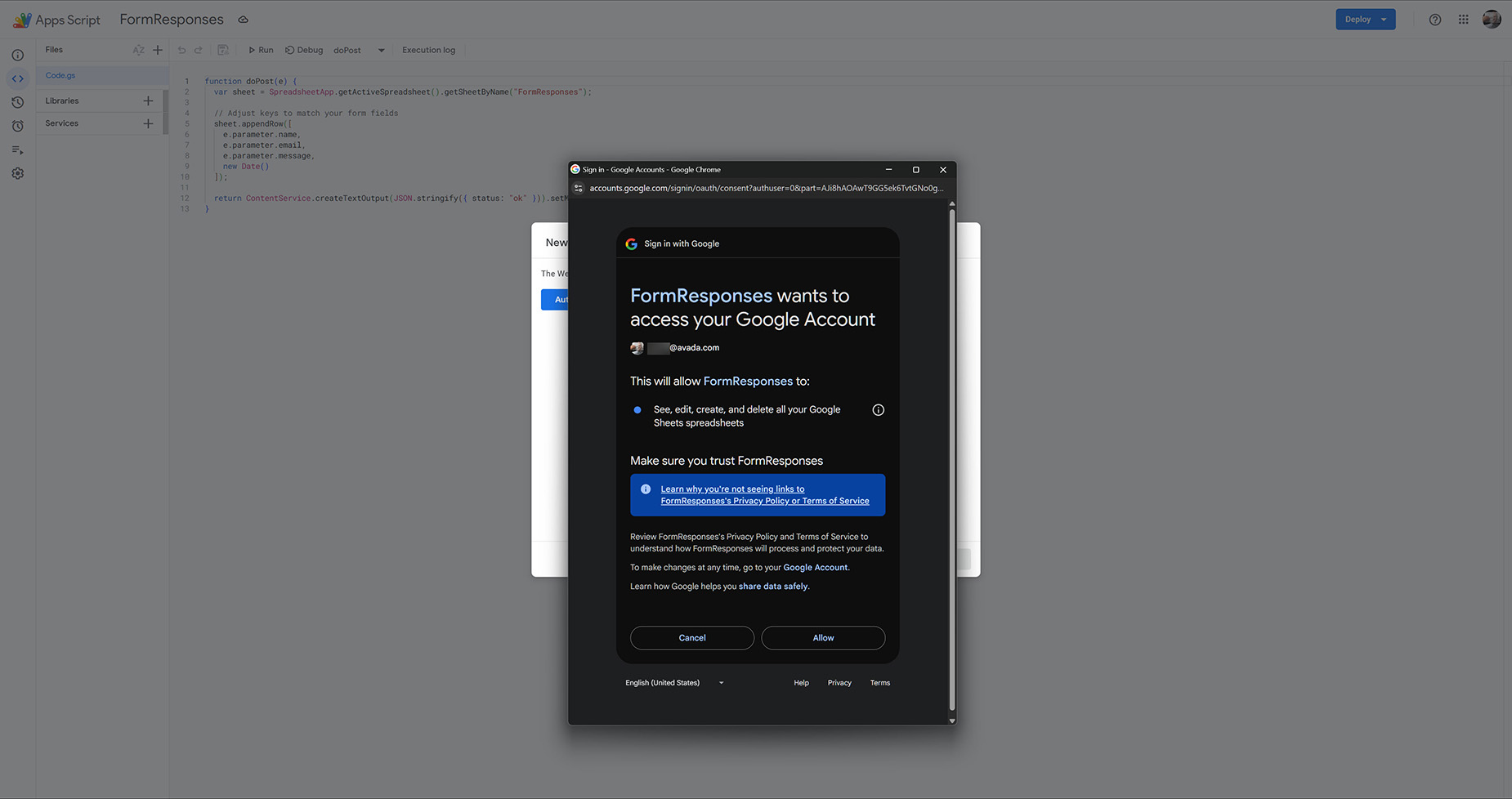Click the Help link in popup footer
1512x799 pixels.
[x=801, y=683]
